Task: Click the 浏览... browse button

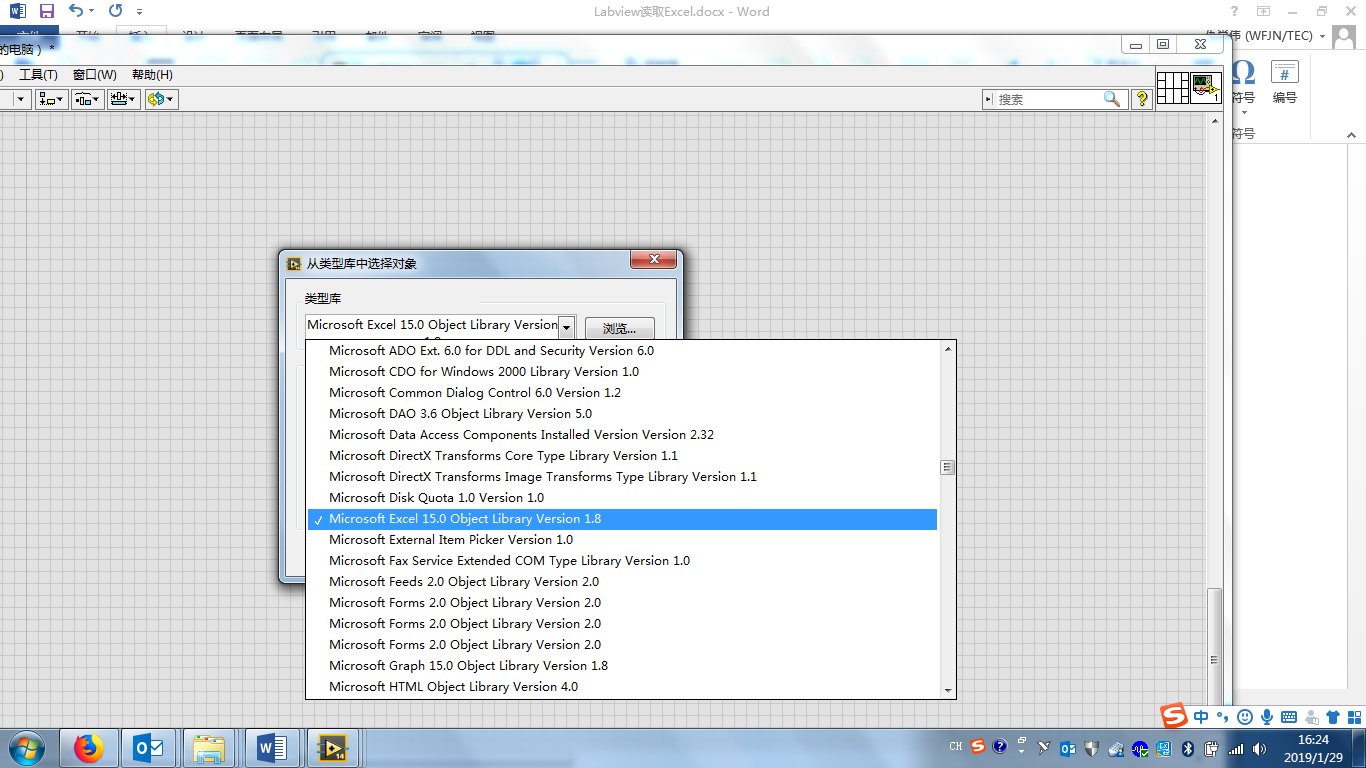Action: click(619, 329)
